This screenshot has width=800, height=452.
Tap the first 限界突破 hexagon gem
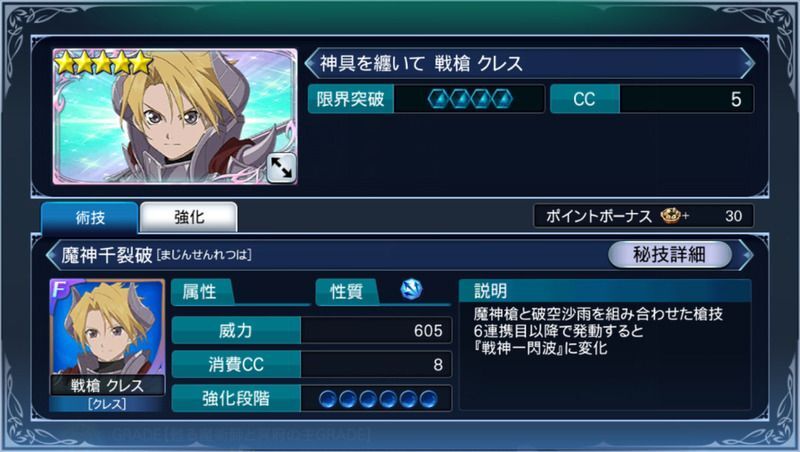click(437, 99)
